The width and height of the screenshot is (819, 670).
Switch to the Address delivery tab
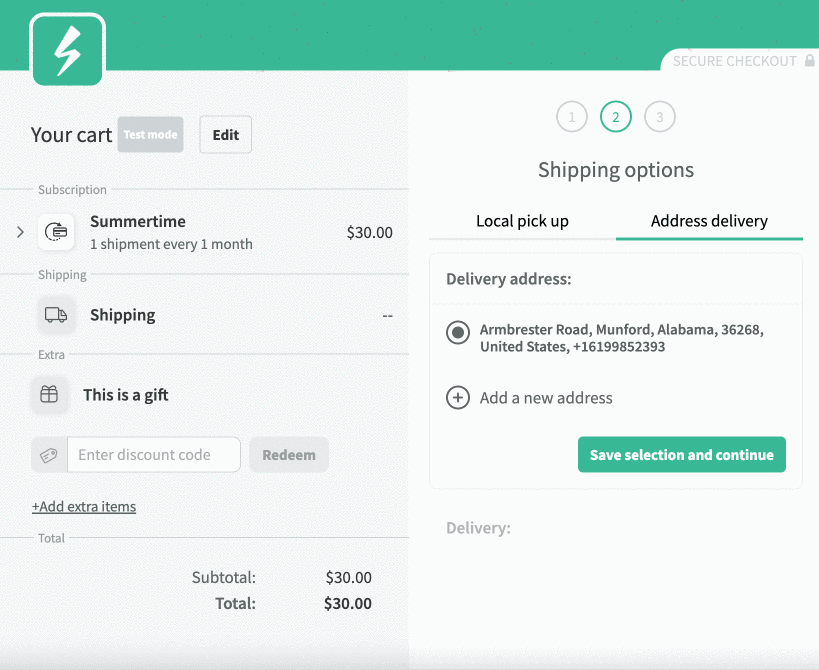click(709, 221)
